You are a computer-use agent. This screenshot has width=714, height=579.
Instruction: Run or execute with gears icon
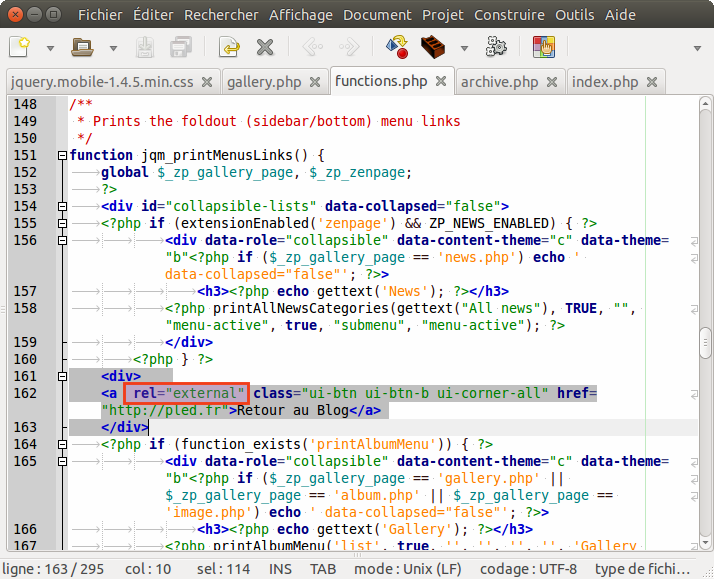pos(496,47)
